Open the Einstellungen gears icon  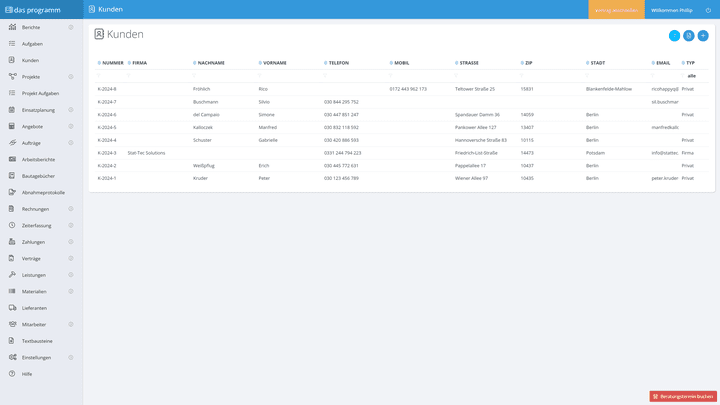click(x=12, y=357)
